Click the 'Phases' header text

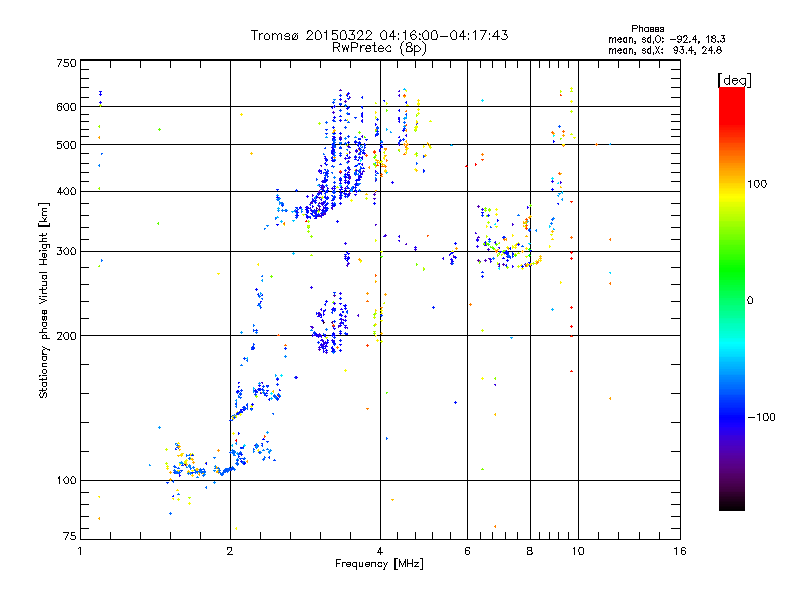pyautogui.click(x=647, y=29)
